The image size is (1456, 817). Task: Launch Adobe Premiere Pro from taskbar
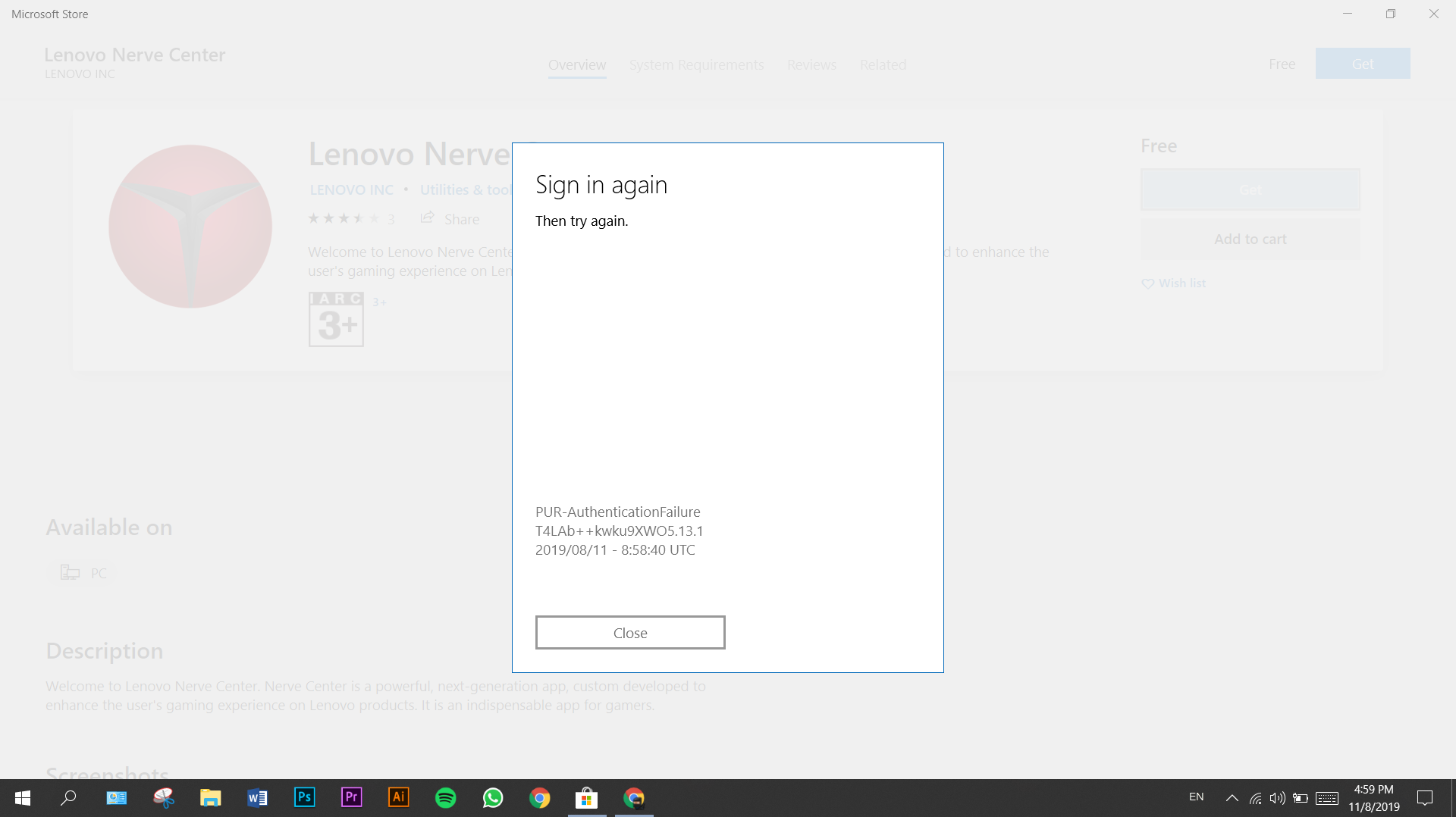351,798
